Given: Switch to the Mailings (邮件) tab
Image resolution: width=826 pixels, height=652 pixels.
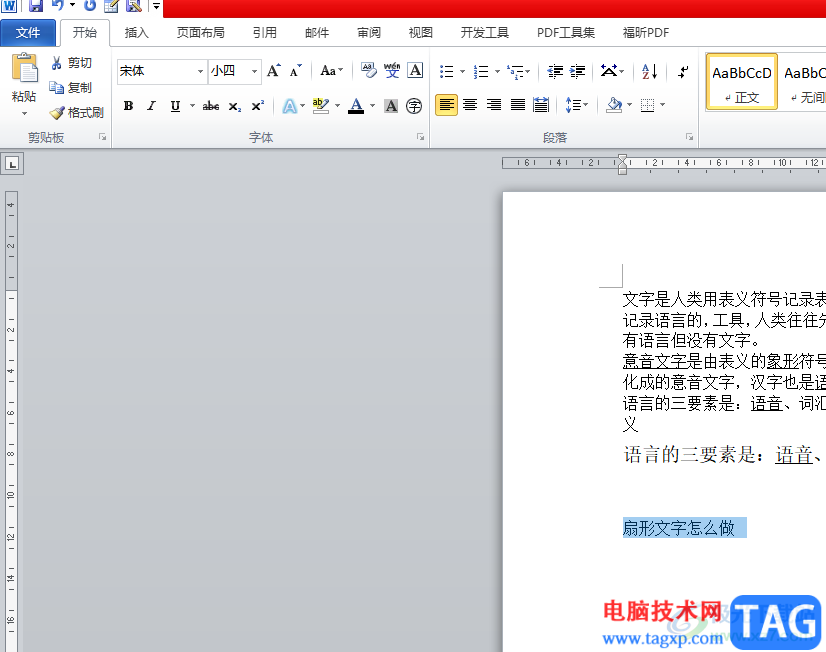Looking at the screenshot, I should (x=317, y=33).
